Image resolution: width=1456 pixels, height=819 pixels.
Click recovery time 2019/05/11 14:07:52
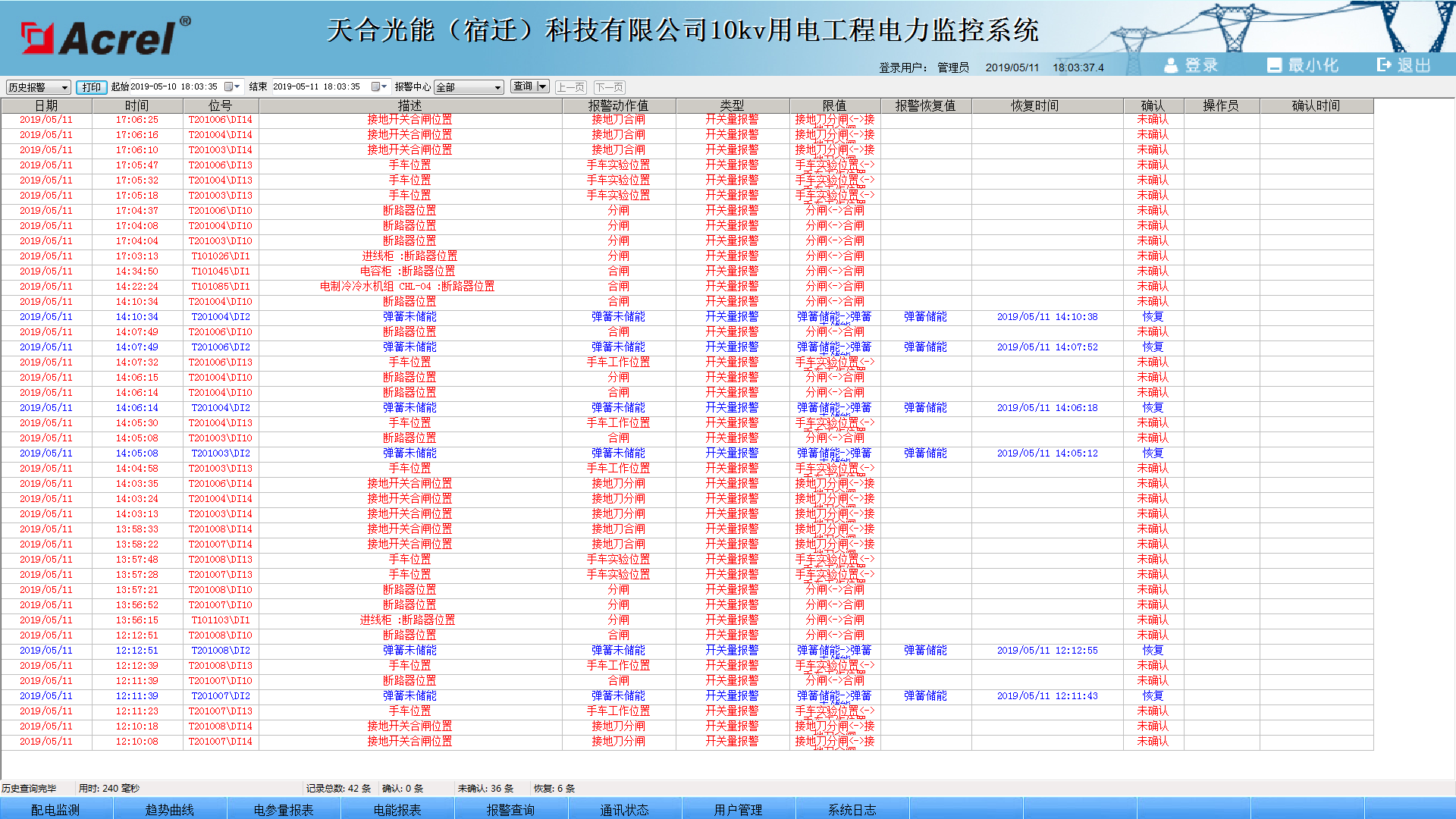click(x=1047, y=347)
